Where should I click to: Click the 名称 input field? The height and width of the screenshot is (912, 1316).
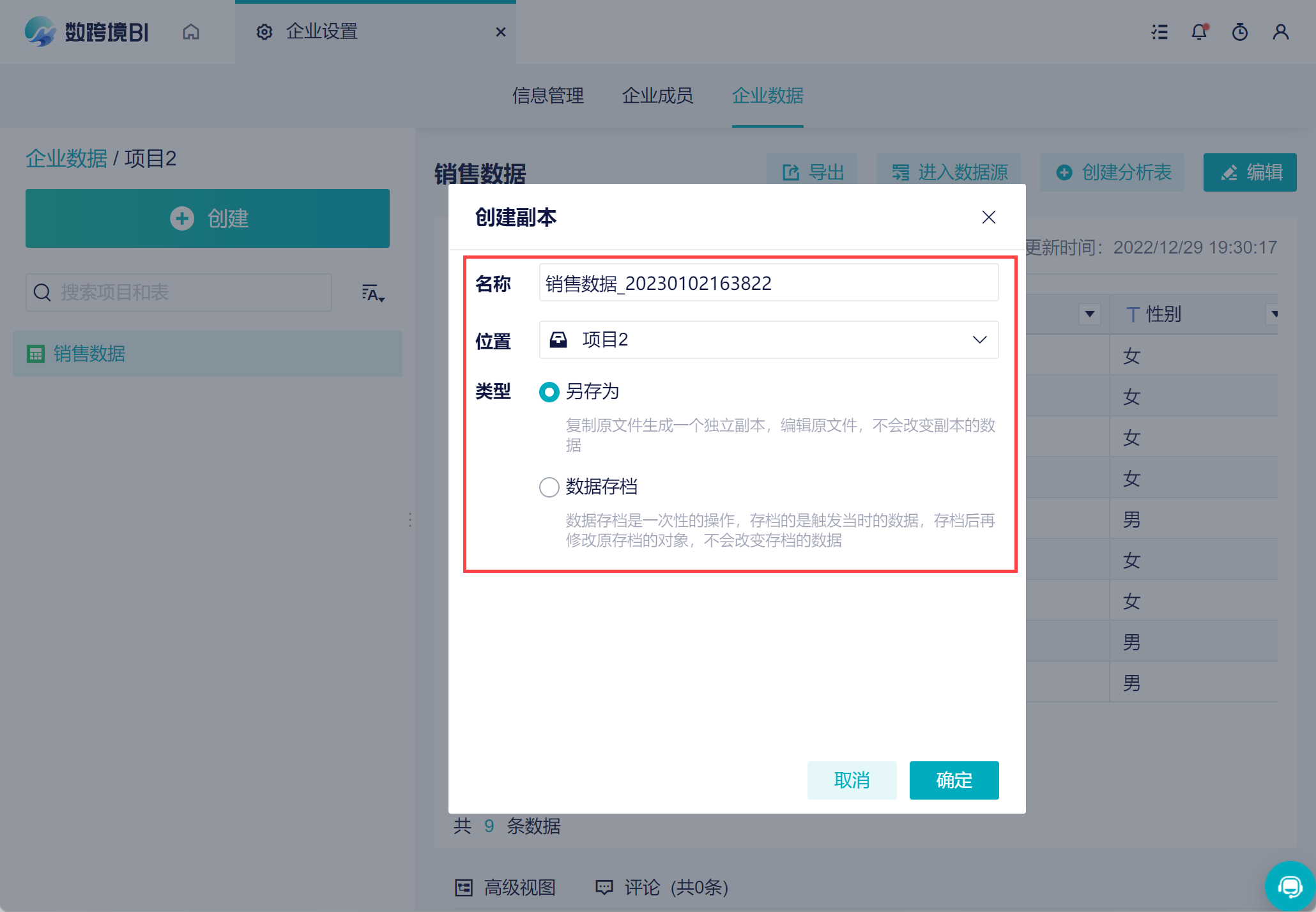(x=769, y=283)
